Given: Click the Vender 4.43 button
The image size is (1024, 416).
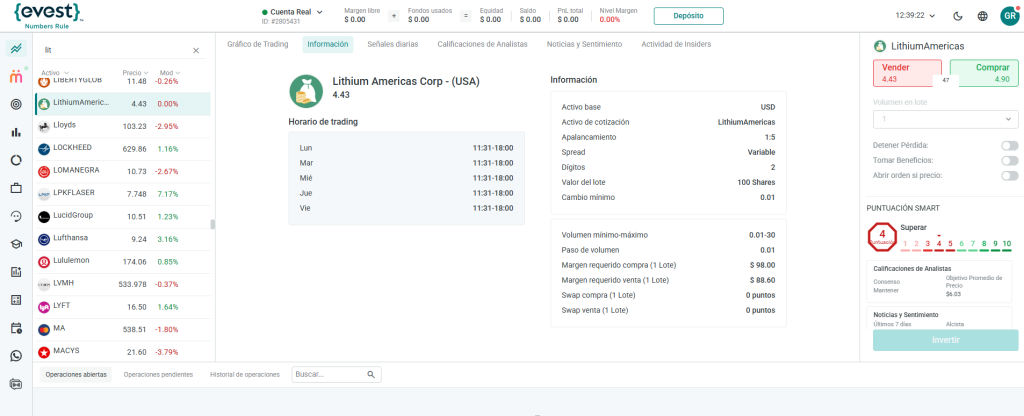Looking at the screenshot, I should [907, 73].
